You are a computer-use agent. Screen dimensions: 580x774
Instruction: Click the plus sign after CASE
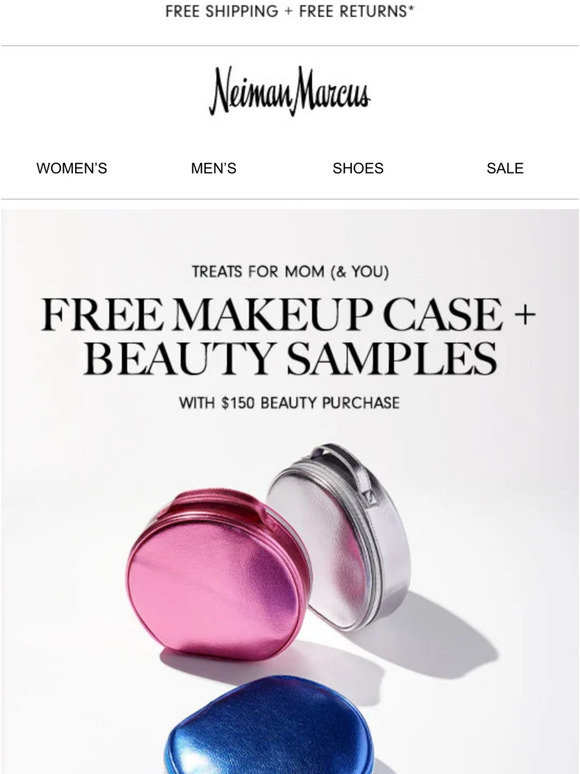coord(524,315)
